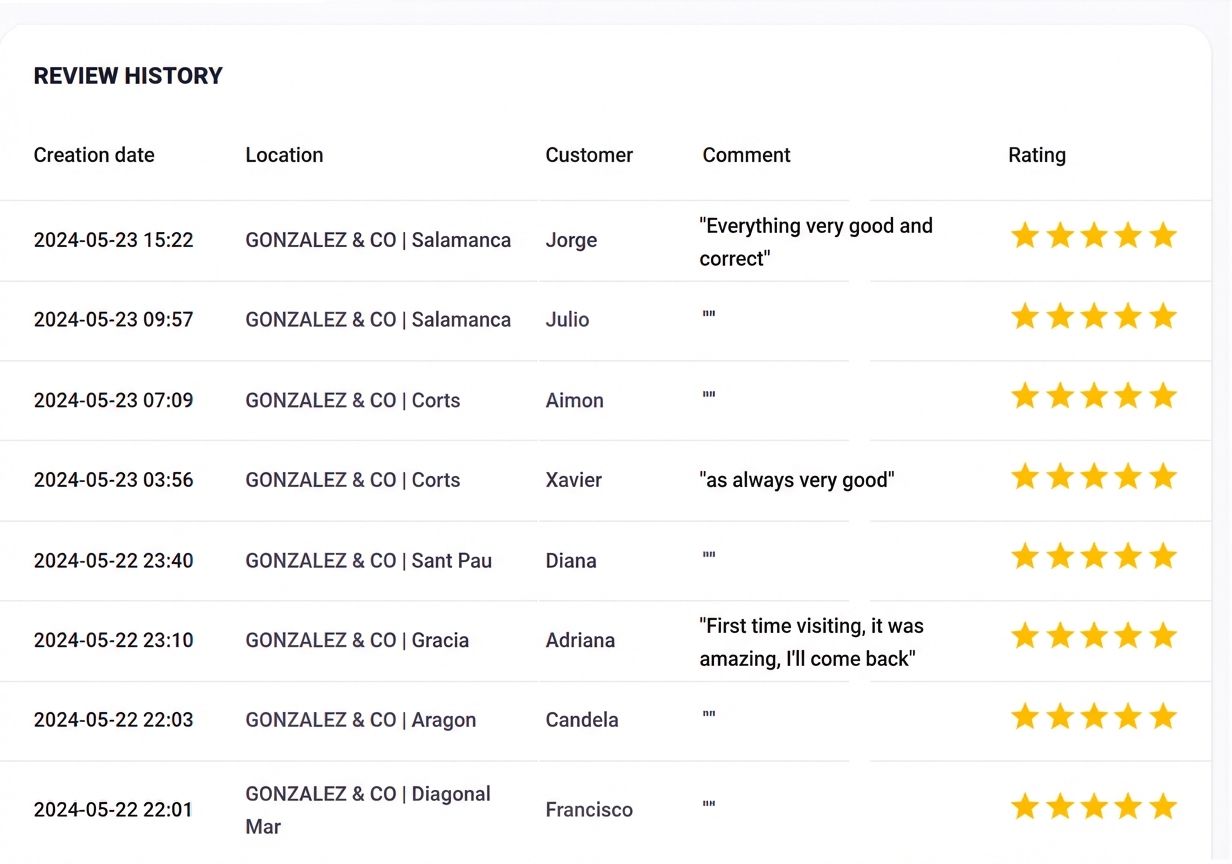Click the star rating in Jorge's review row

1093,237
